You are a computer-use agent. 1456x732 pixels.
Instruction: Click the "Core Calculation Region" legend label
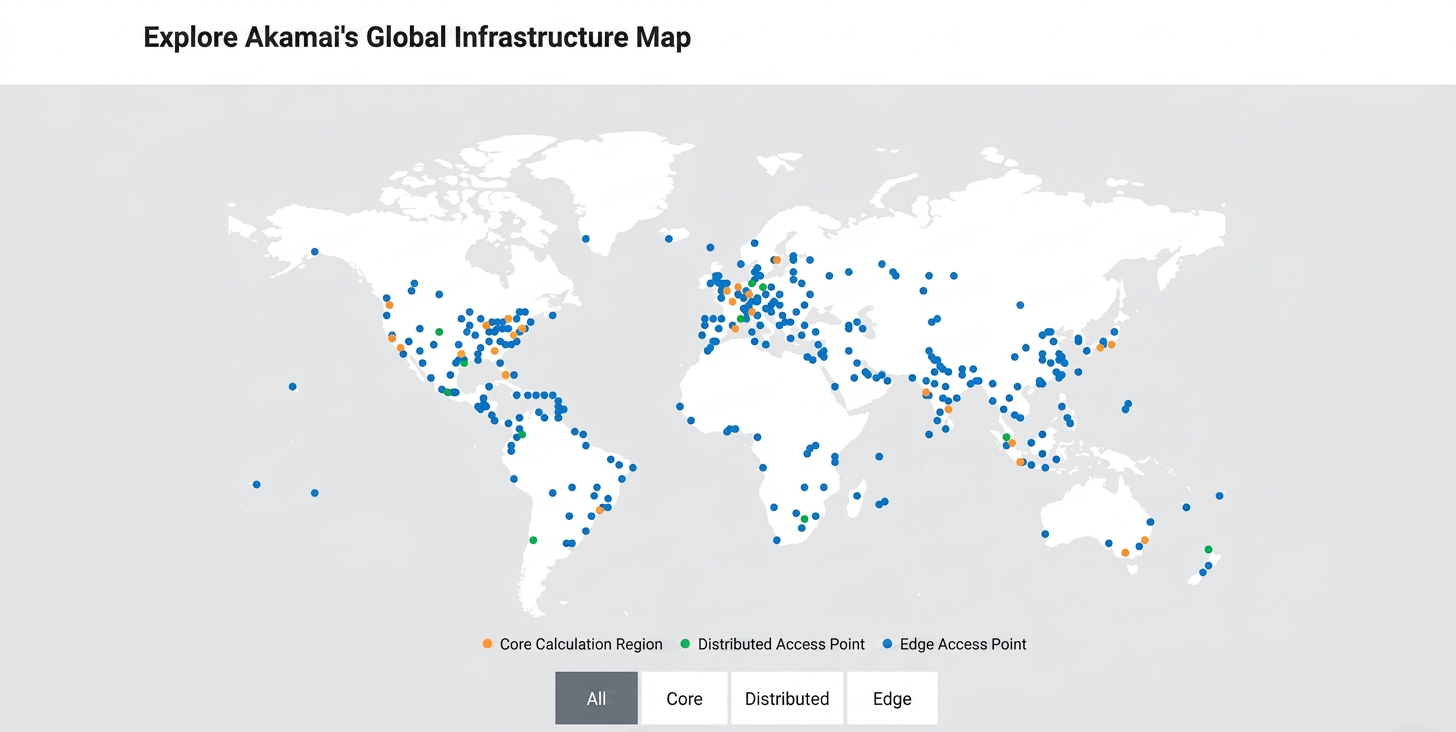[x=581, y=644]
